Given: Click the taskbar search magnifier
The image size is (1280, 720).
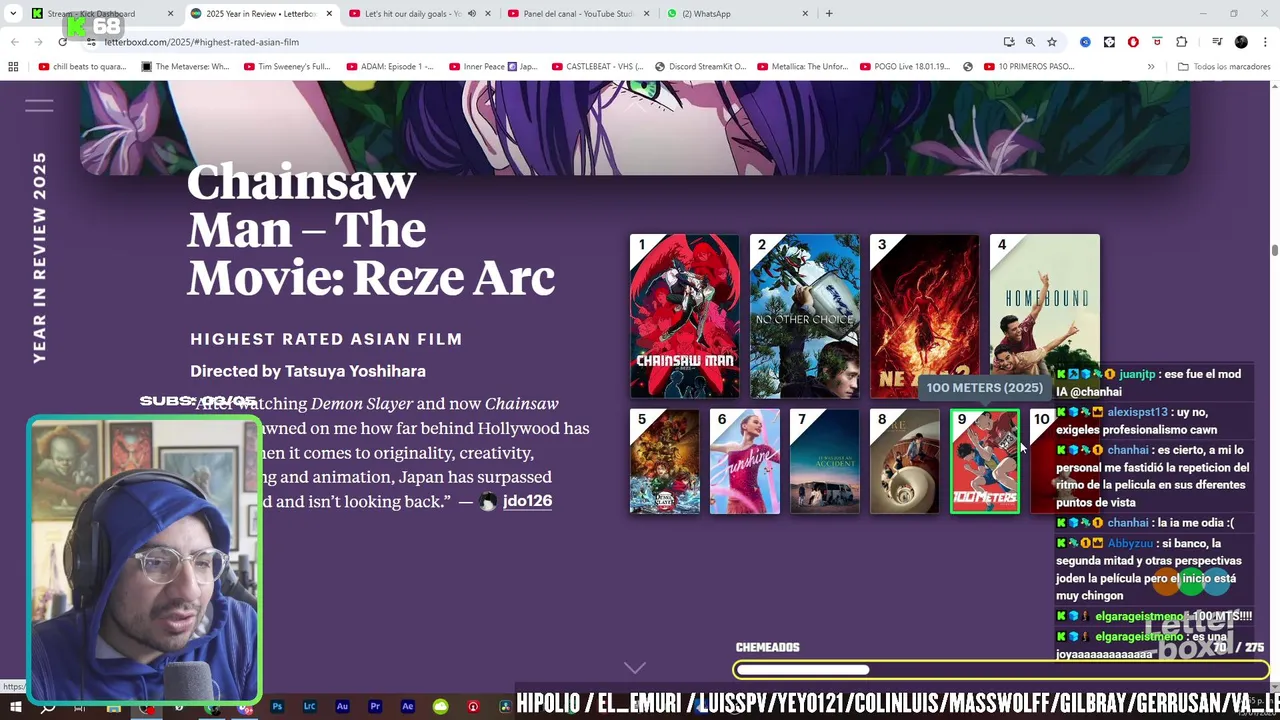Looking at the screenshot, I should coord(47,707).
